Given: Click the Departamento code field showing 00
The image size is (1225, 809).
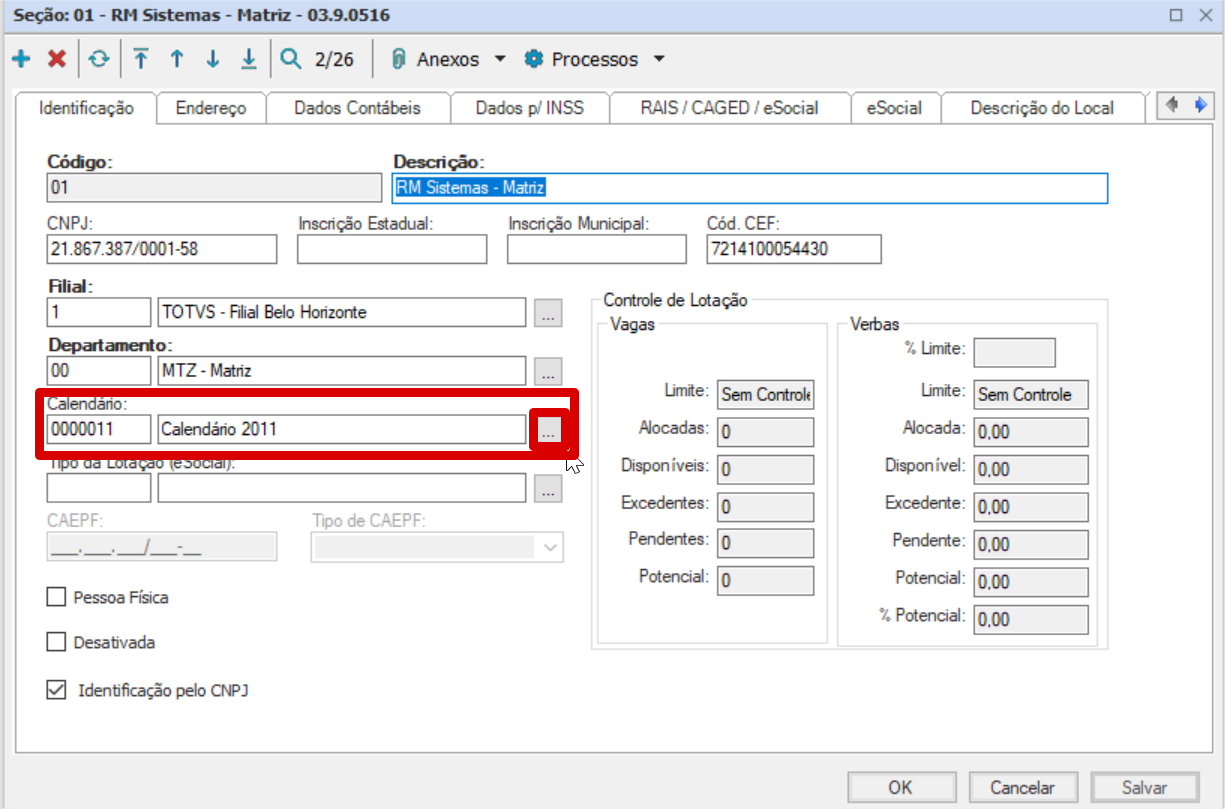Looking at the screenshot, I should click(x=99, y=371).
